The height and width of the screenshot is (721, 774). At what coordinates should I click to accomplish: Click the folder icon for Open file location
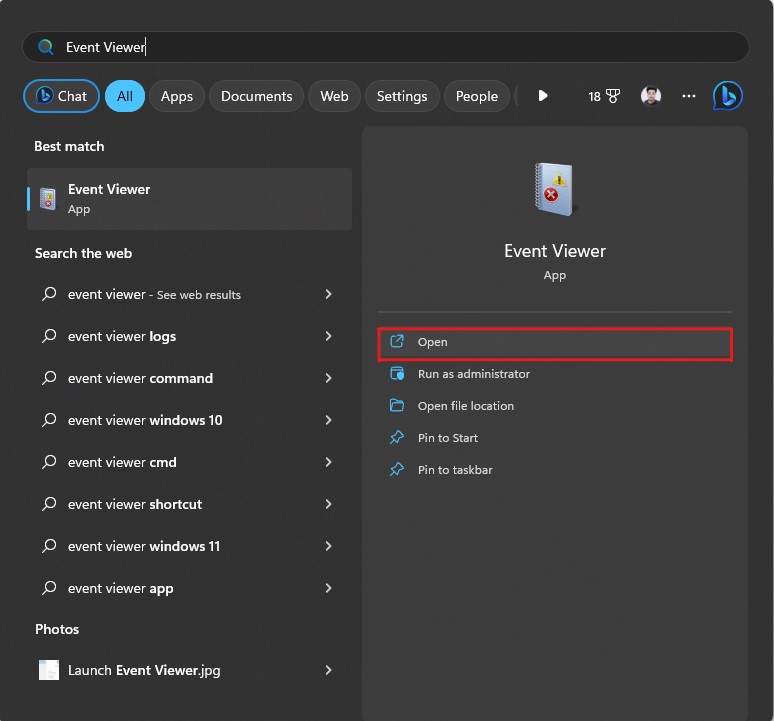[x=397, y=406]
